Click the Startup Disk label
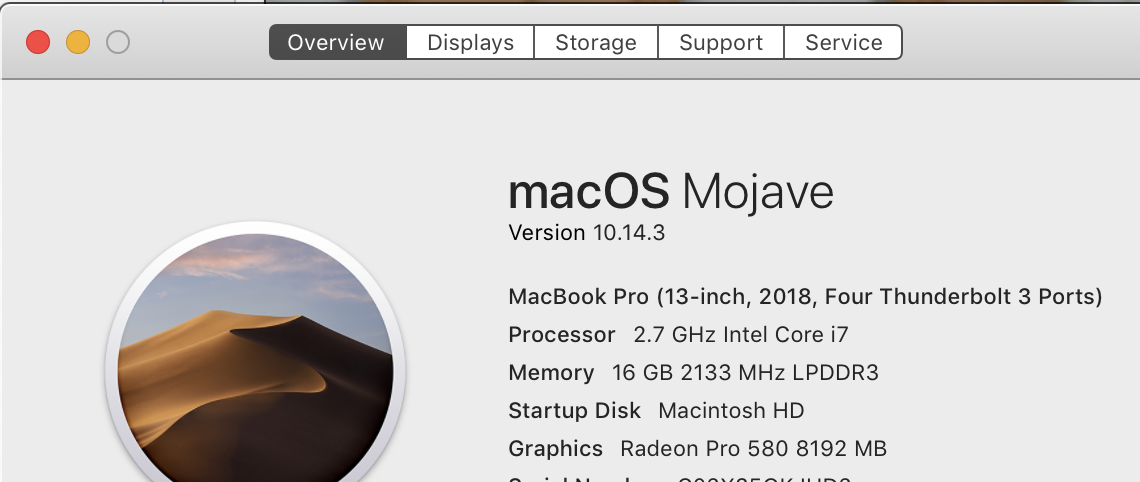This screenshot has width=1140, height=482. [574, 411]
